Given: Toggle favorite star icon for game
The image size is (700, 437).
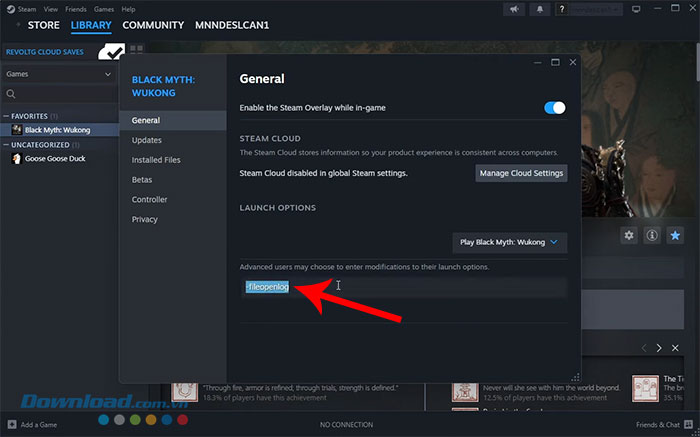Looking at the screenshot, I should point(675,235).
